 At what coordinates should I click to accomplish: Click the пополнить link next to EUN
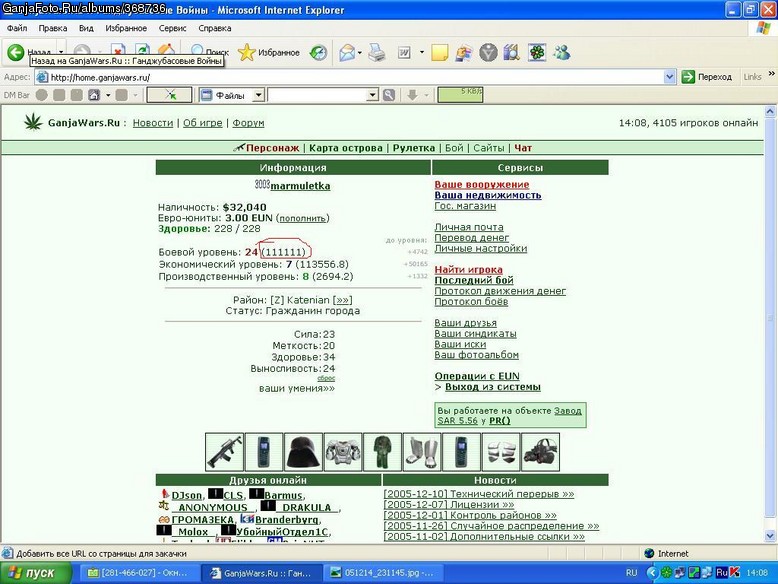(x=302, y=218)
